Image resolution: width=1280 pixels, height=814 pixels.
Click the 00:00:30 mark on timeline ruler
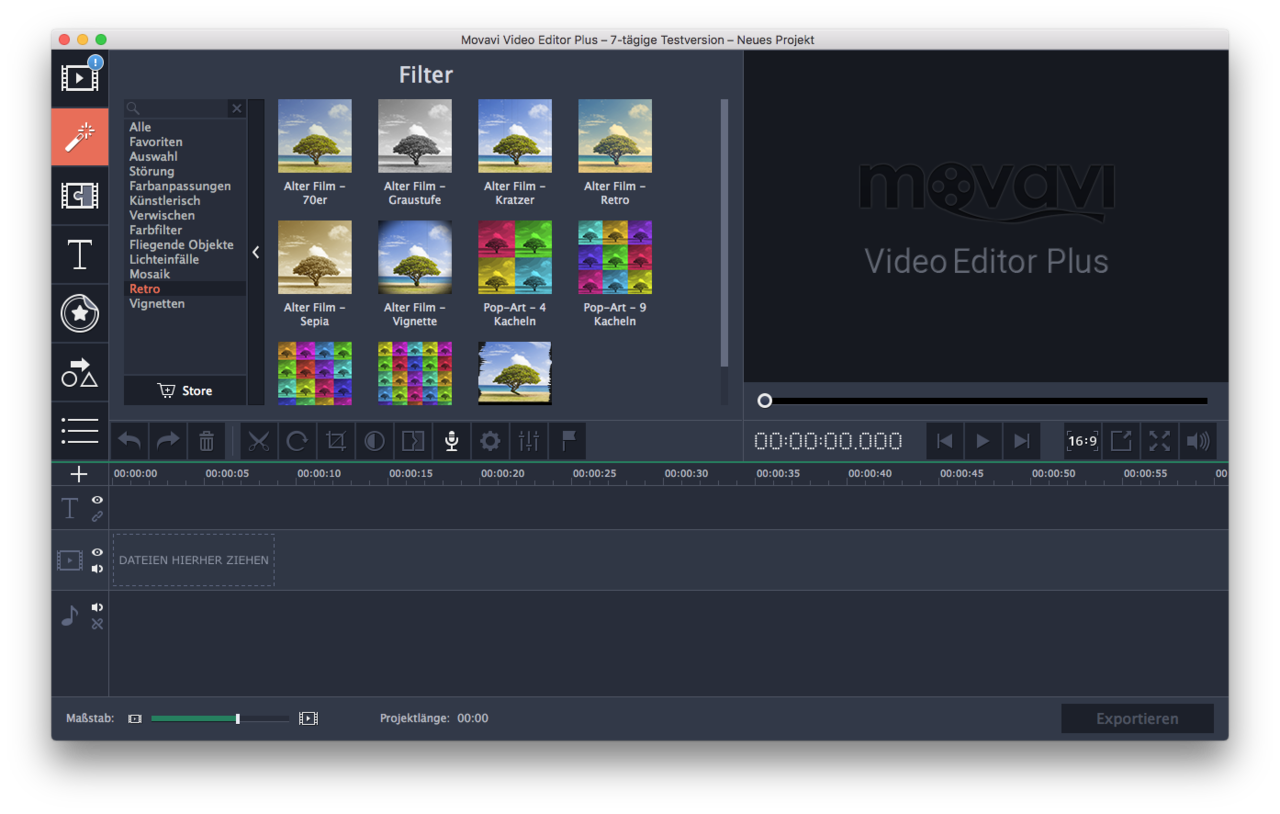686,474
